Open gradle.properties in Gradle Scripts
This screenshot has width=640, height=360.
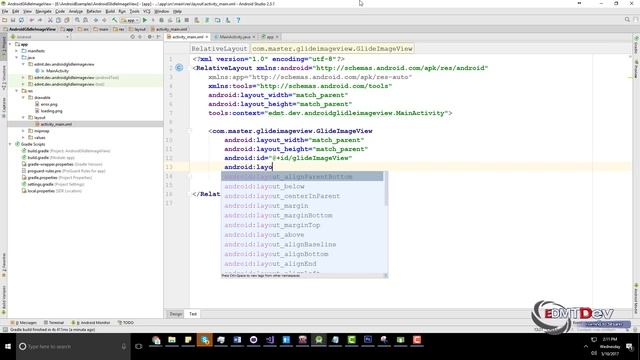[x=42, y=178]
